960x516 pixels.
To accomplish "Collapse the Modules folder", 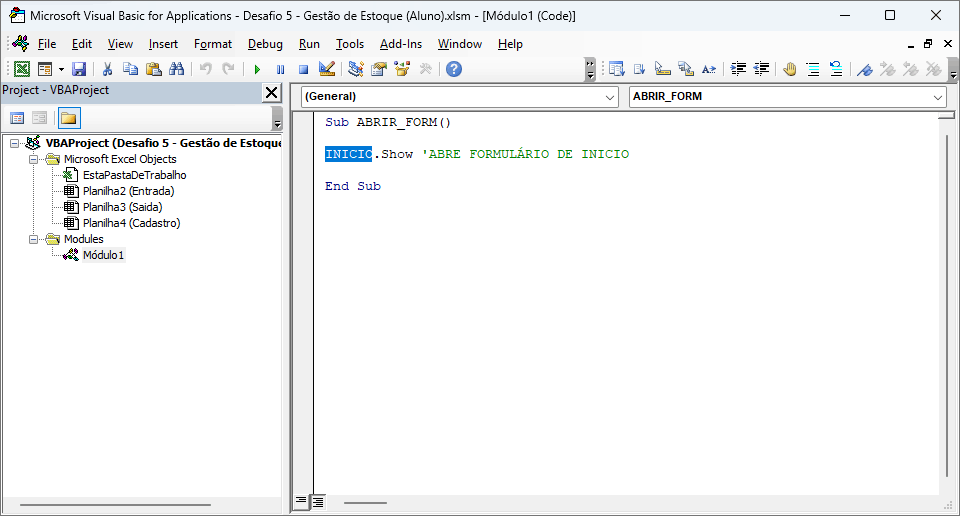I will [33, 239].
